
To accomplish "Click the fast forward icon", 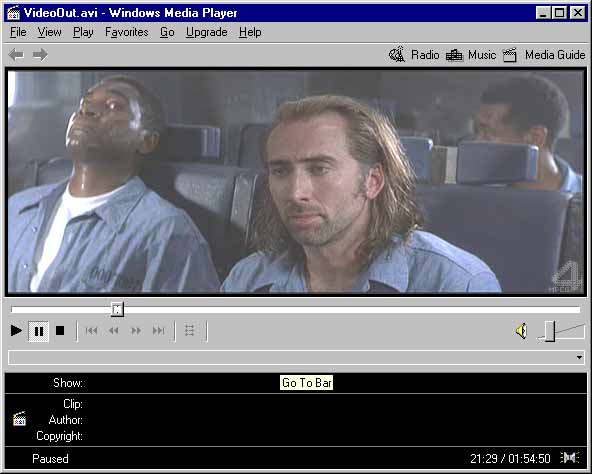I will click(x=136, y=331).
